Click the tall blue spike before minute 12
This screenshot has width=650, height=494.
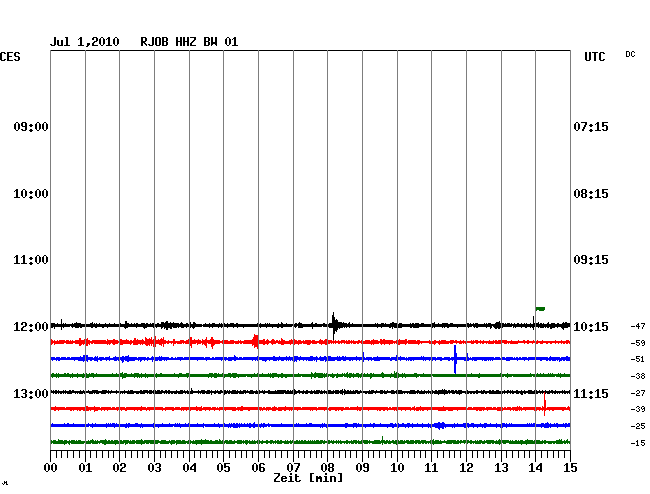click(455, 359)
